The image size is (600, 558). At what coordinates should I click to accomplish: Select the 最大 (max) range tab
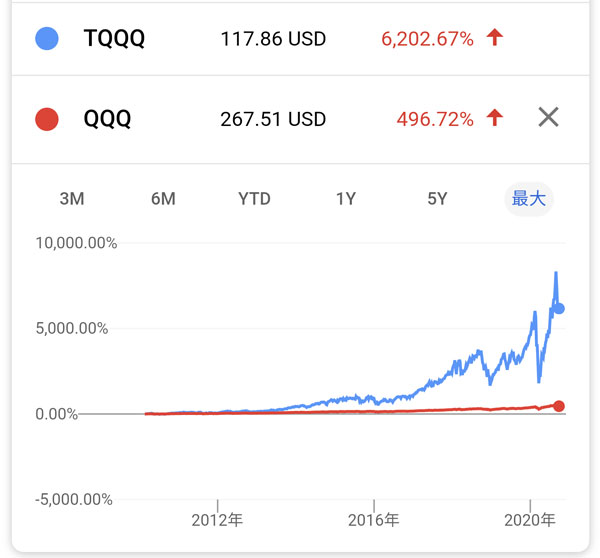528,198
